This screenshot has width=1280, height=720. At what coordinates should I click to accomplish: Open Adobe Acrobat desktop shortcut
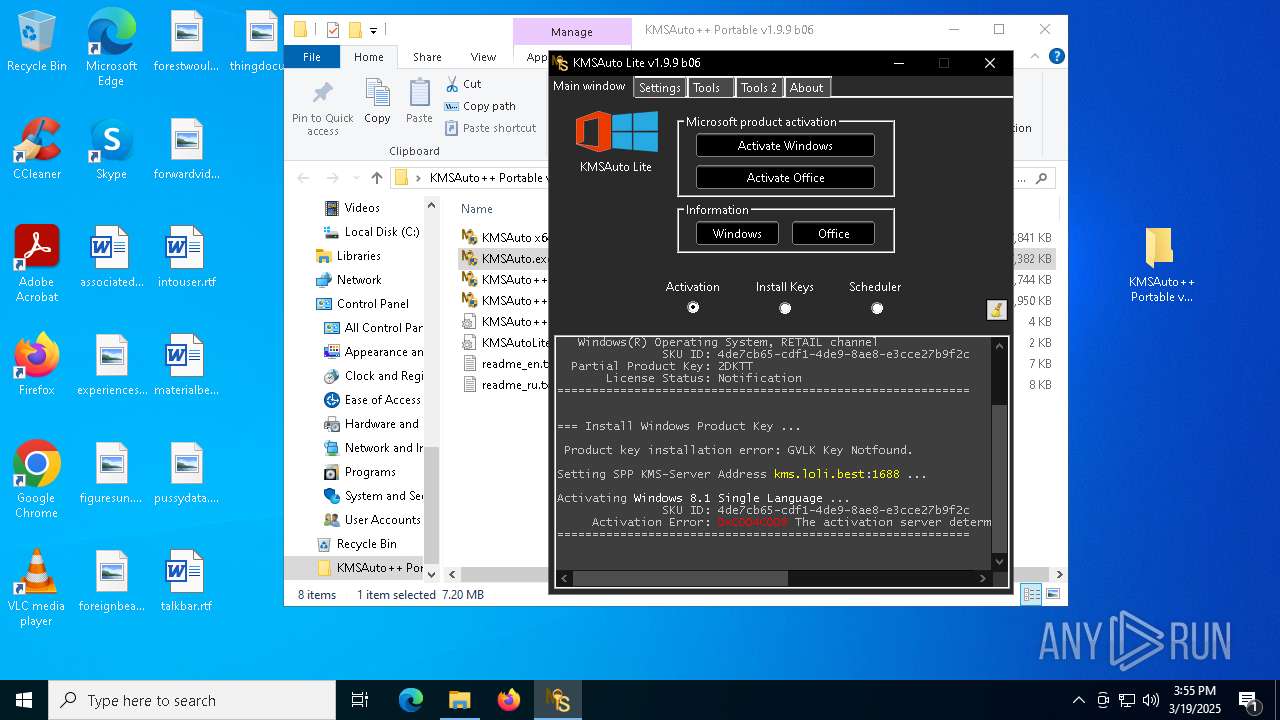pyautogui.click(x=37, y=264)
